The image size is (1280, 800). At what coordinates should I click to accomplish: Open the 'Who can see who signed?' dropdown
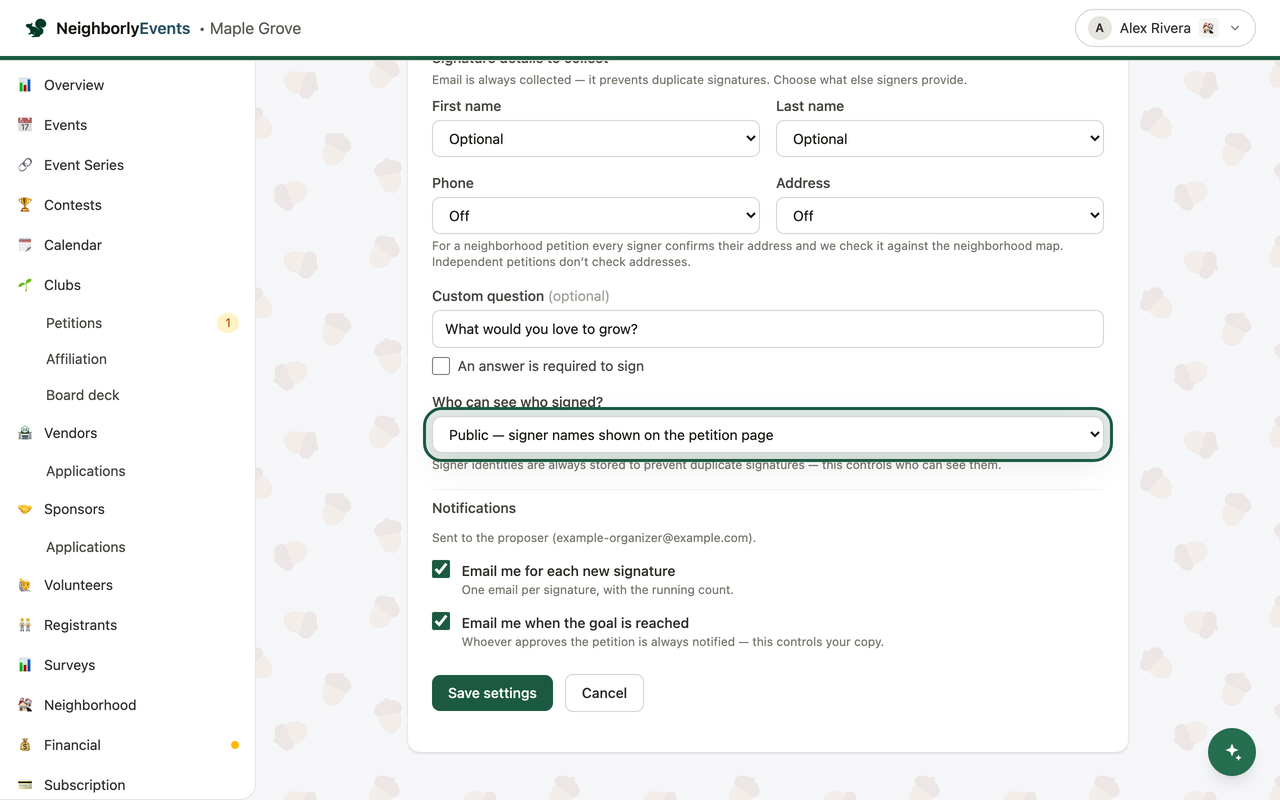[x=768, y=435]
